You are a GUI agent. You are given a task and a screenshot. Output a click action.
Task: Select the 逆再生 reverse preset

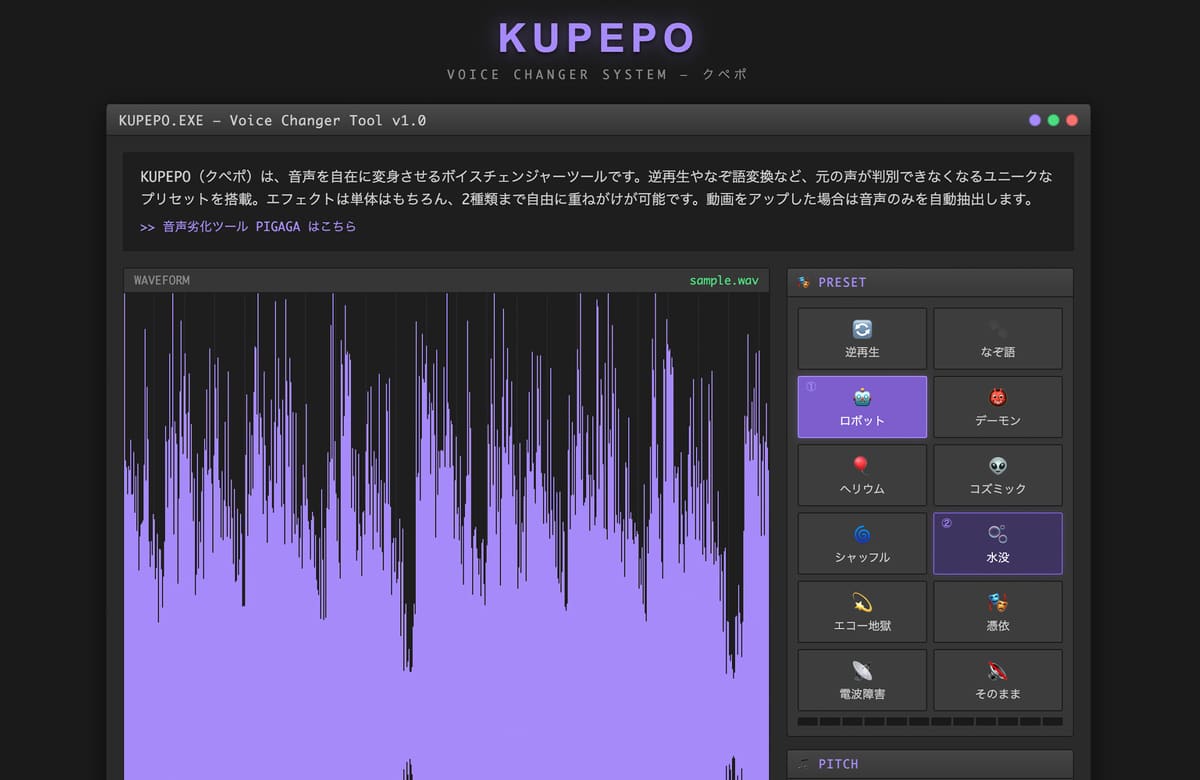(x=862, y=338)
